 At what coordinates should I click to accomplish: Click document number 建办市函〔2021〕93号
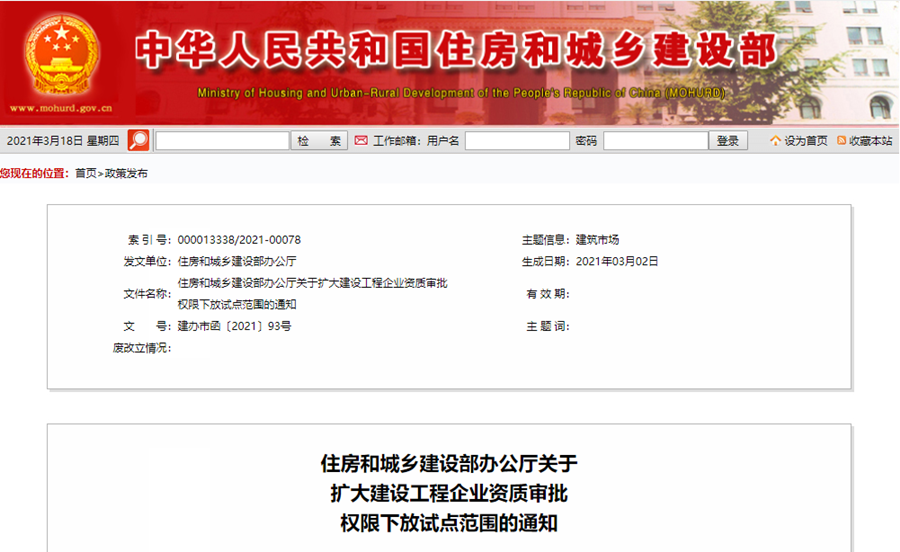(234, 326)
